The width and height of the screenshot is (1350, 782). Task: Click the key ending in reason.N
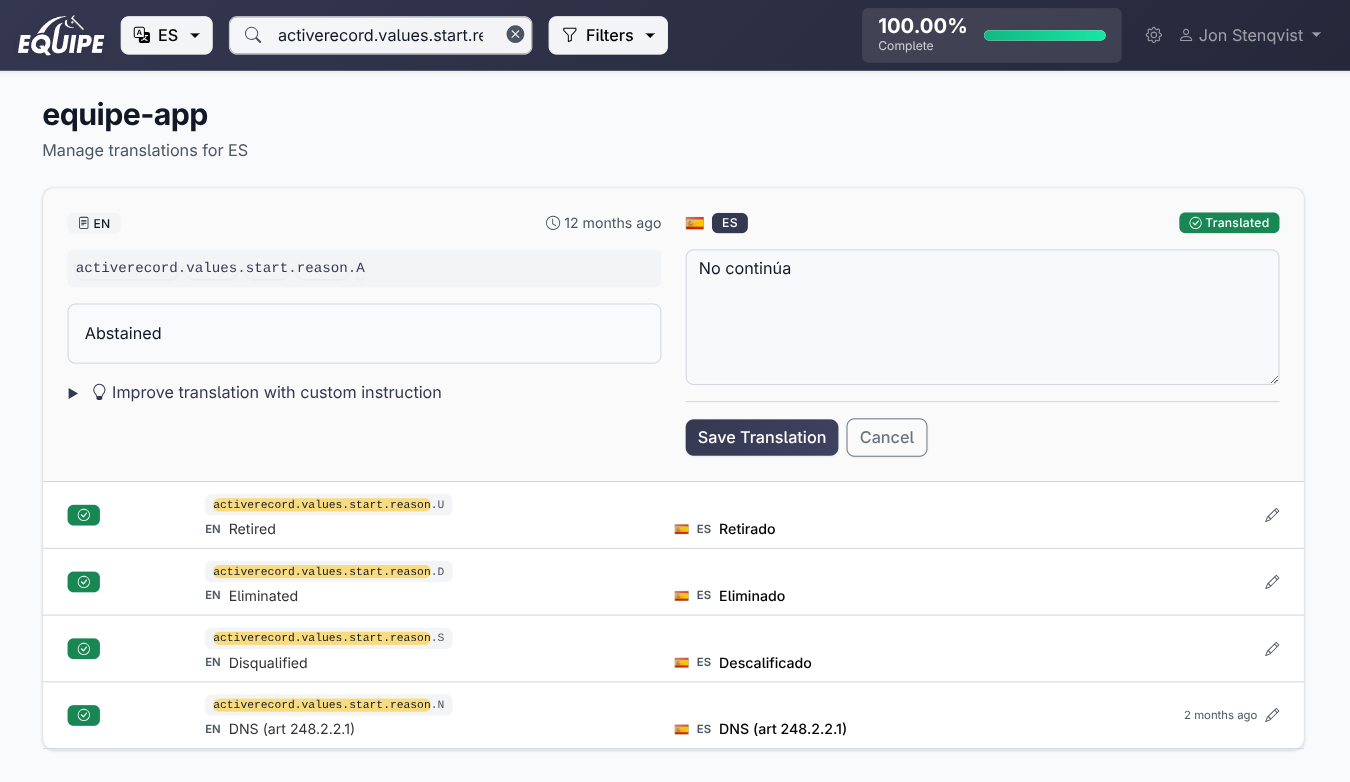click(x=329, y=705)
